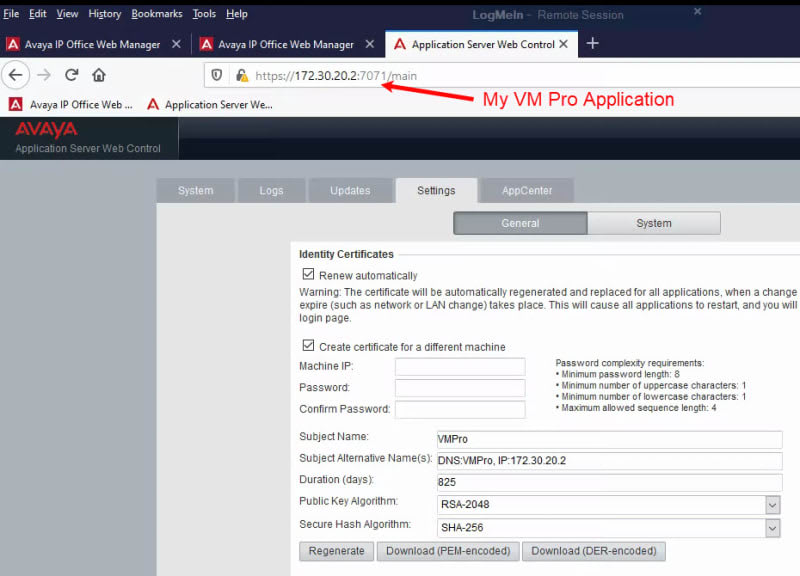Image resolution: width=800 pixels, height=576 pixels.
Task: Open the View menu
Action: click(67, 14)
